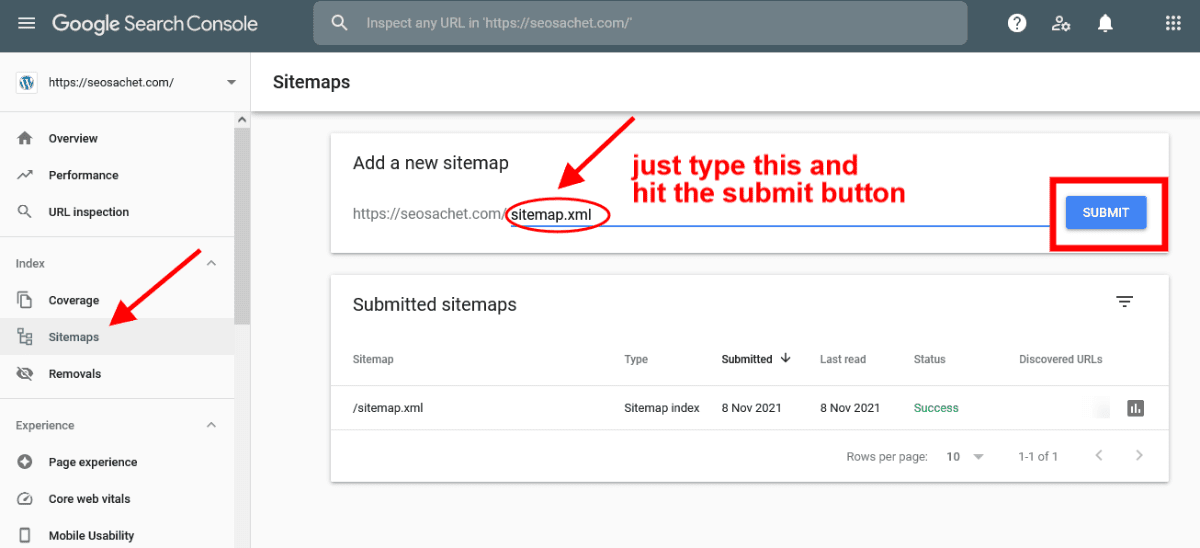
Task: Click the Sitemaps tree icon
Action: 25,337
